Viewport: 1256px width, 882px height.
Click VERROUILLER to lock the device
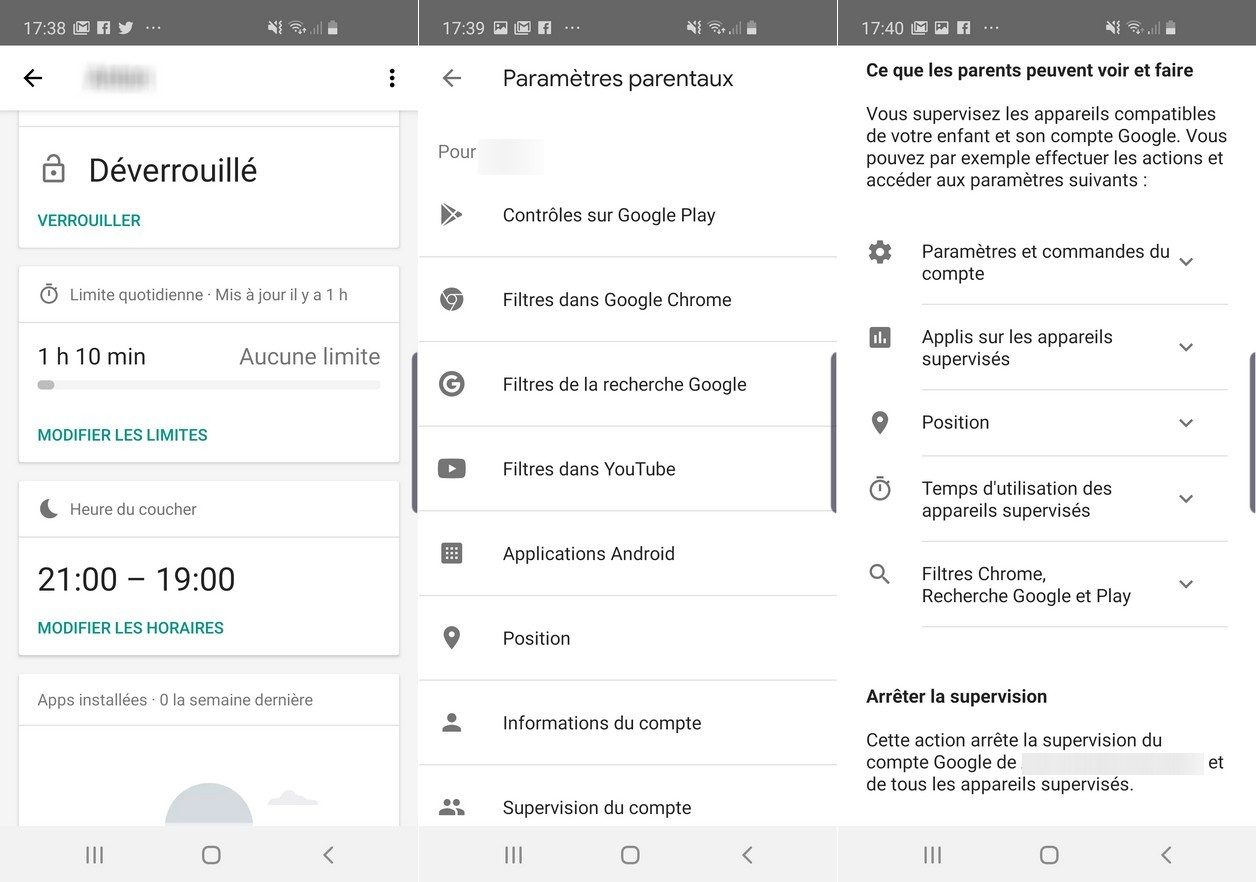89,220
